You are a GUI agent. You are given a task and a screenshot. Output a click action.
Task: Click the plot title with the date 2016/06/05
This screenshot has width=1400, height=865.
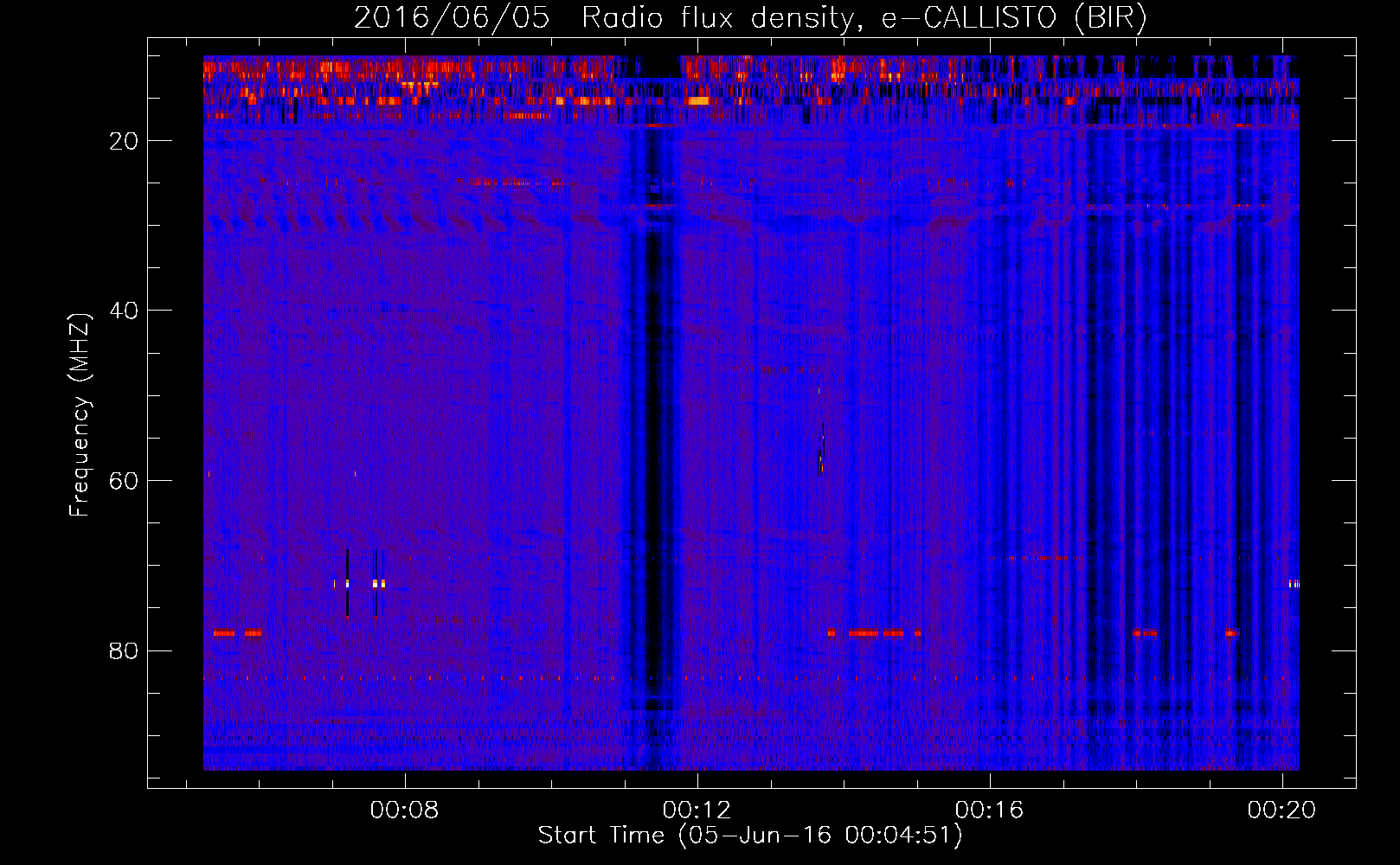[x=750, y=17]
